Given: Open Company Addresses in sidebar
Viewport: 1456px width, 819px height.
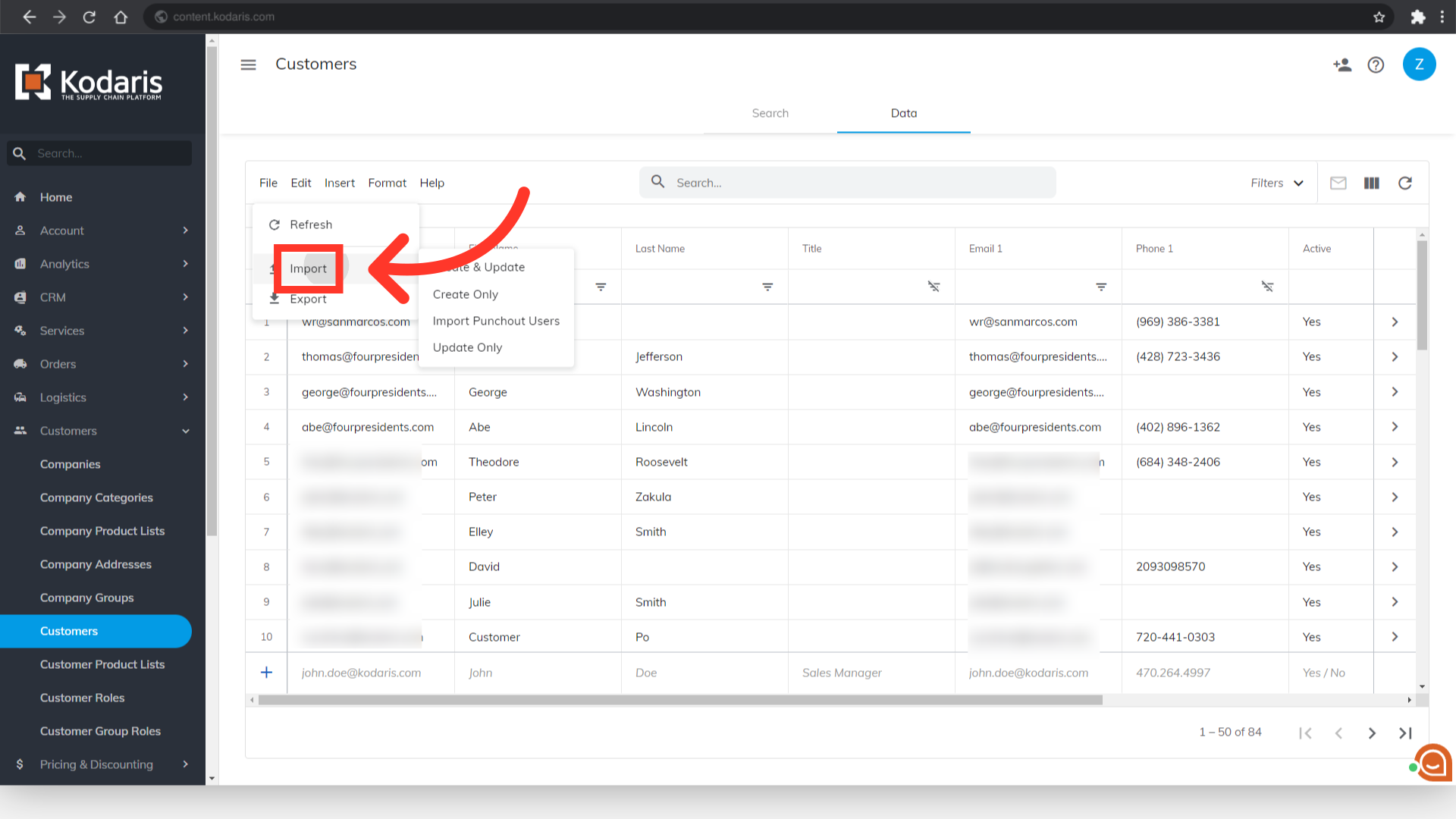Looking at the screenshot, I should [96, 564].
